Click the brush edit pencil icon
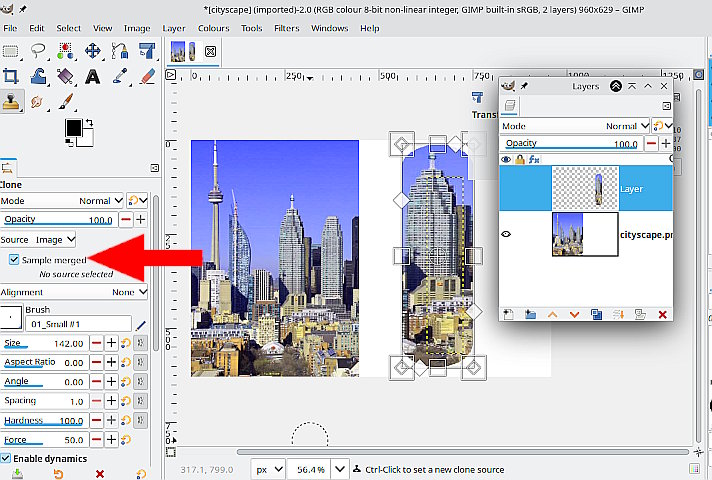This screenshot has height=480, width=712. (141, 325)
